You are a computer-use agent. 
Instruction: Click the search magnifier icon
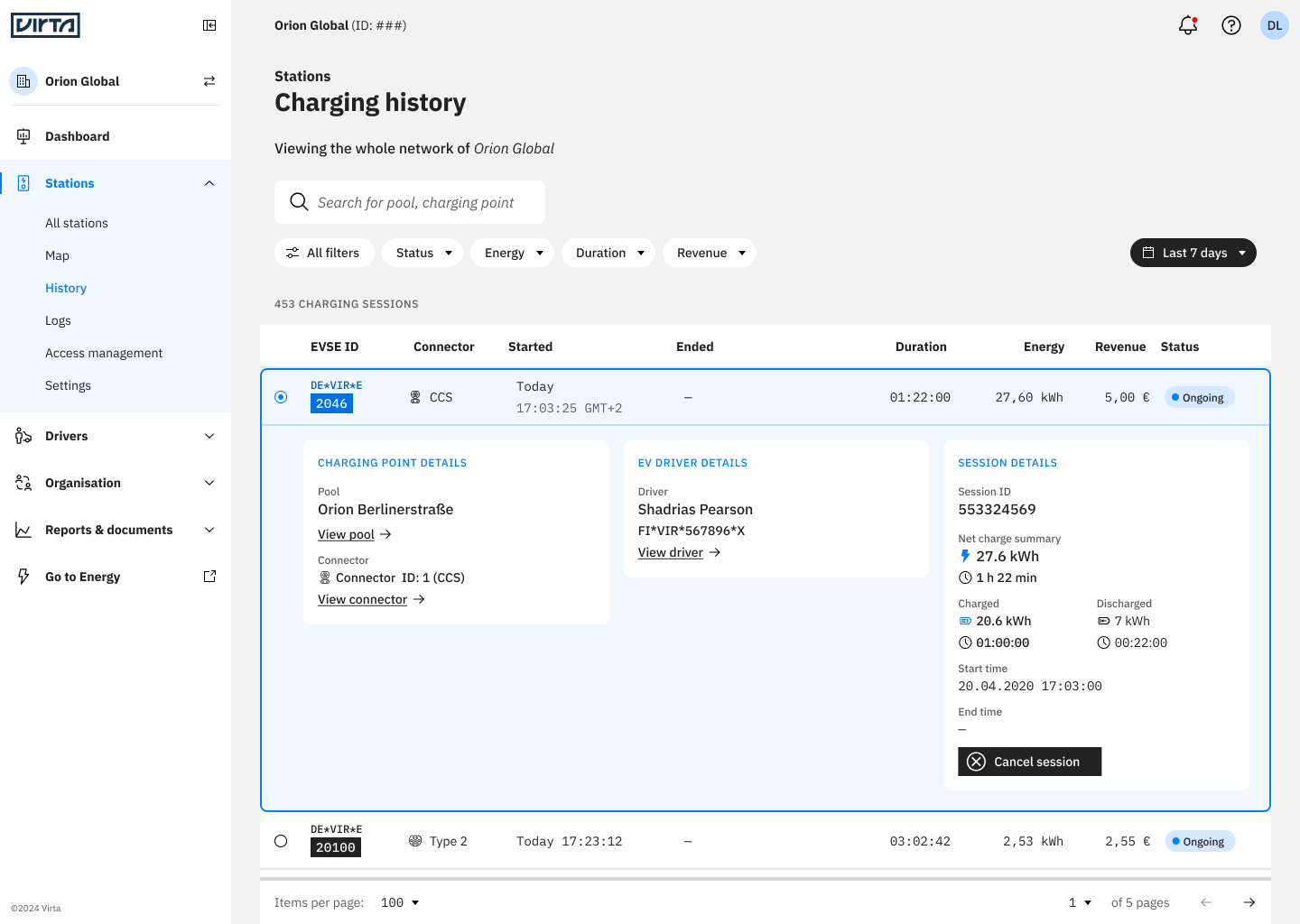tap(299, 202)
